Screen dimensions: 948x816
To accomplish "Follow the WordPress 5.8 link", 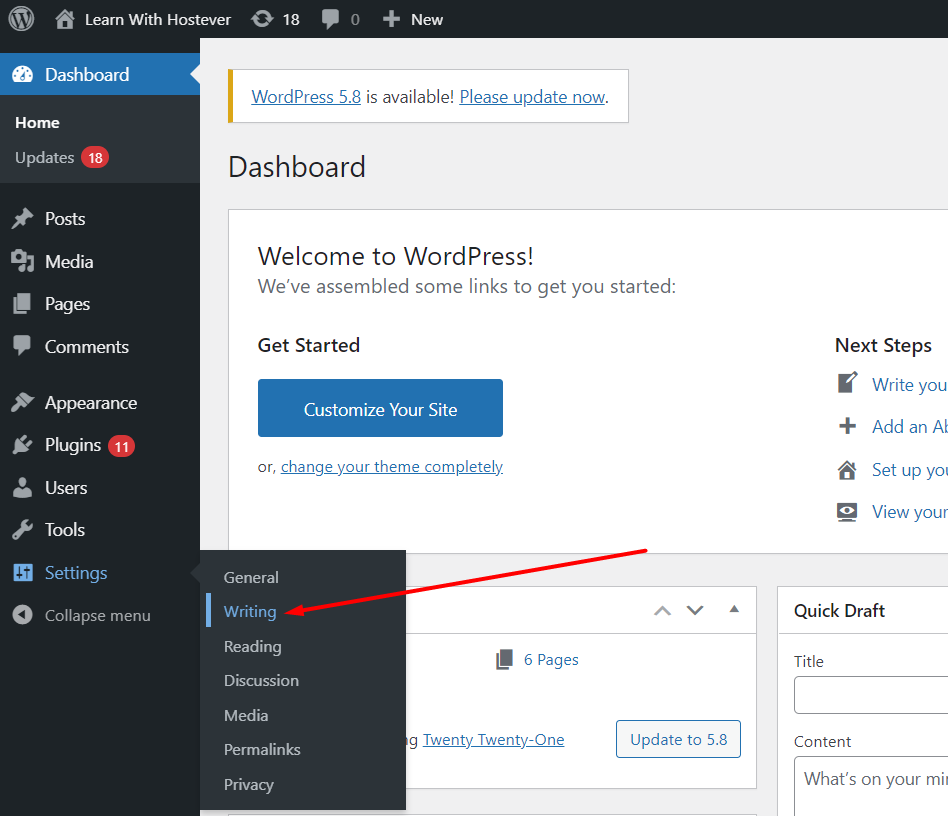I will (x=306, y=97).
